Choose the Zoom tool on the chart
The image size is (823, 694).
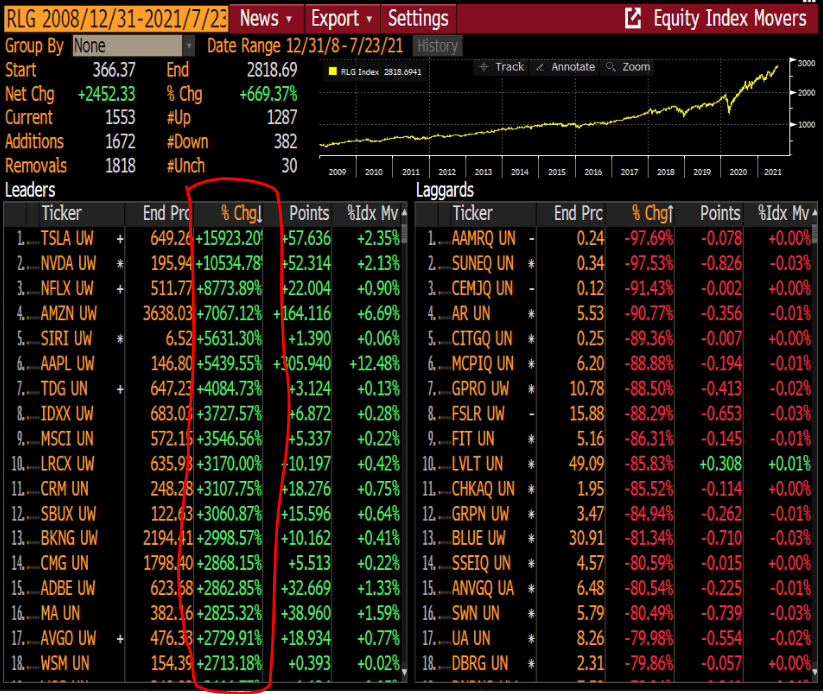pyautogui.click(x=628, y=67)
